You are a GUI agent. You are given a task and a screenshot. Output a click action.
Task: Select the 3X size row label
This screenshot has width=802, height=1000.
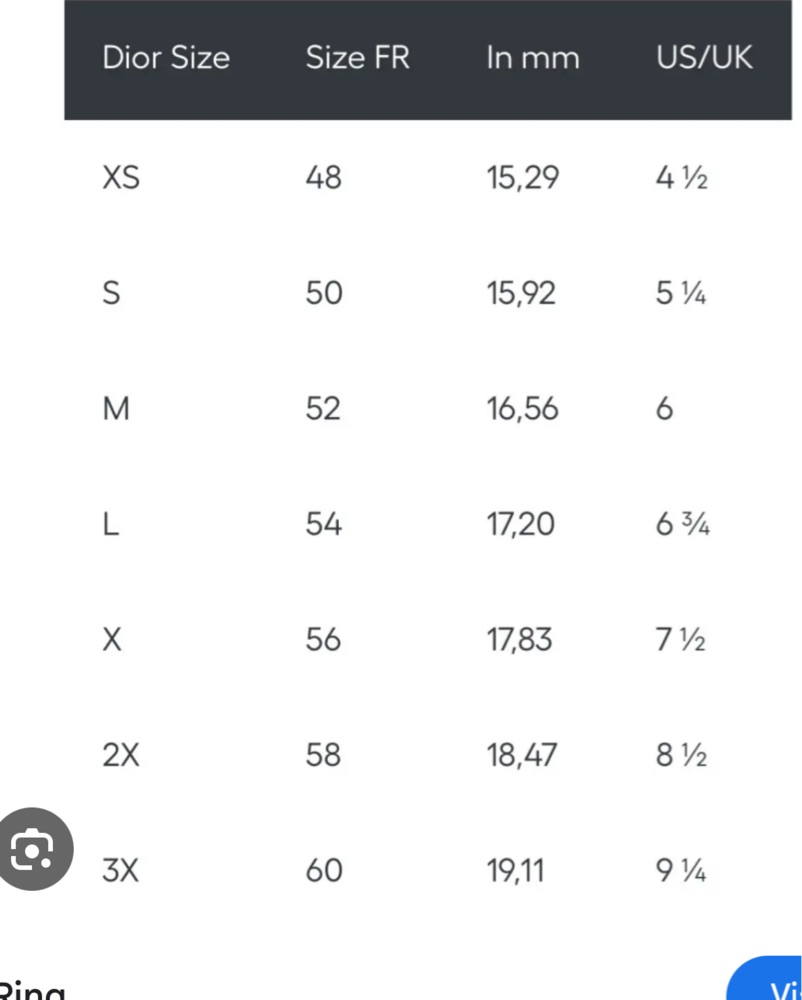click(120, 870)
